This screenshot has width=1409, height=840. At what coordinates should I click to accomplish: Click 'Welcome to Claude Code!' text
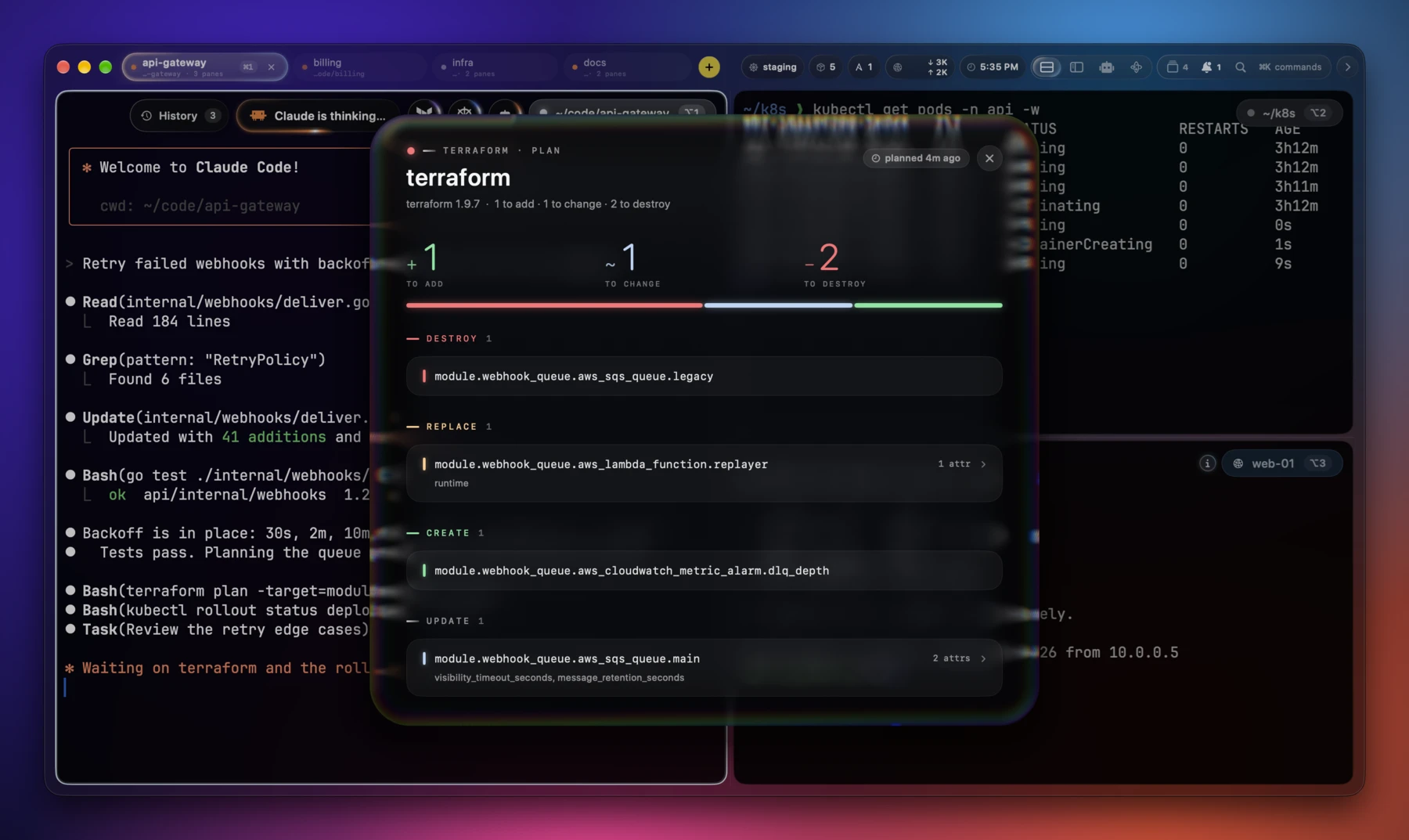tap(199, 168)
